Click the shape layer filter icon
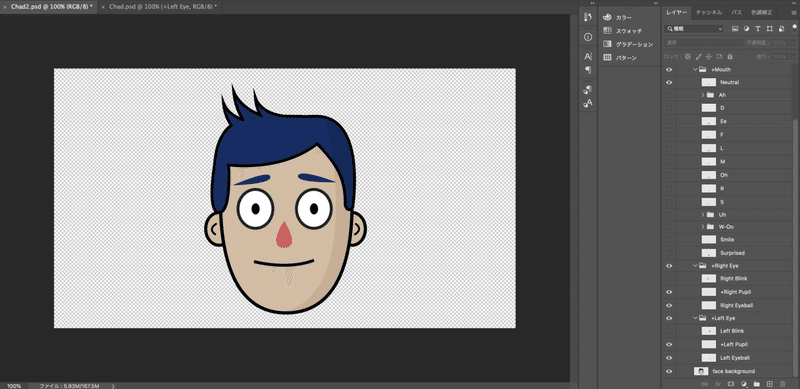Image resolution: width=800 pixels, height=389 pixels. click(769, 29)
